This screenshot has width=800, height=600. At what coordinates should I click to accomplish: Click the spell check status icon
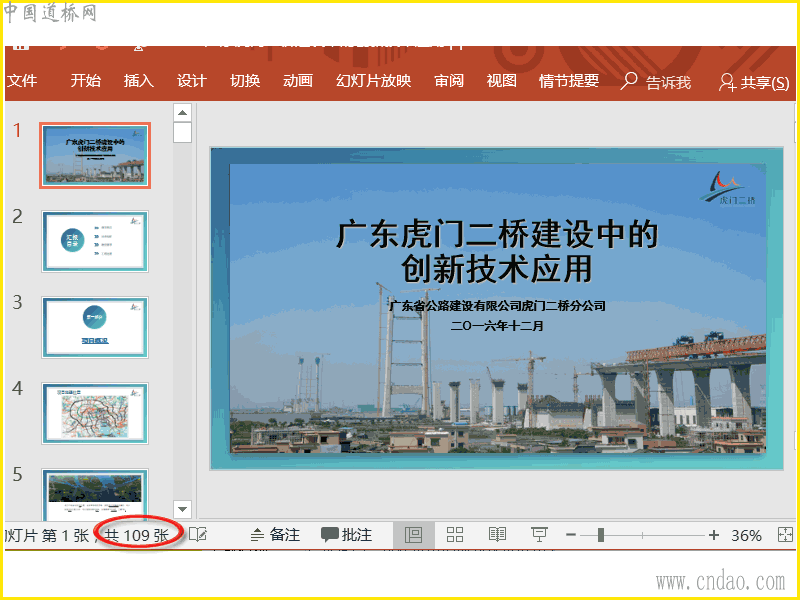[198, 535]
